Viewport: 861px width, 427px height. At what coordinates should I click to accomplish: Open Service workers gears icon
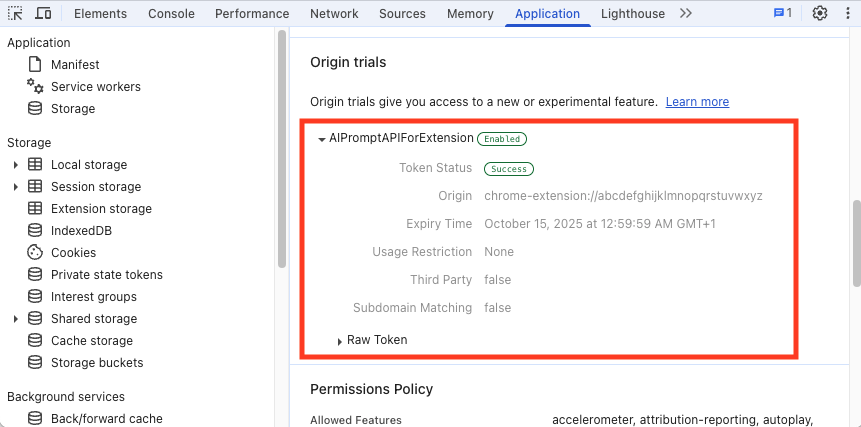pyautogui.click(x=35, y=87)
